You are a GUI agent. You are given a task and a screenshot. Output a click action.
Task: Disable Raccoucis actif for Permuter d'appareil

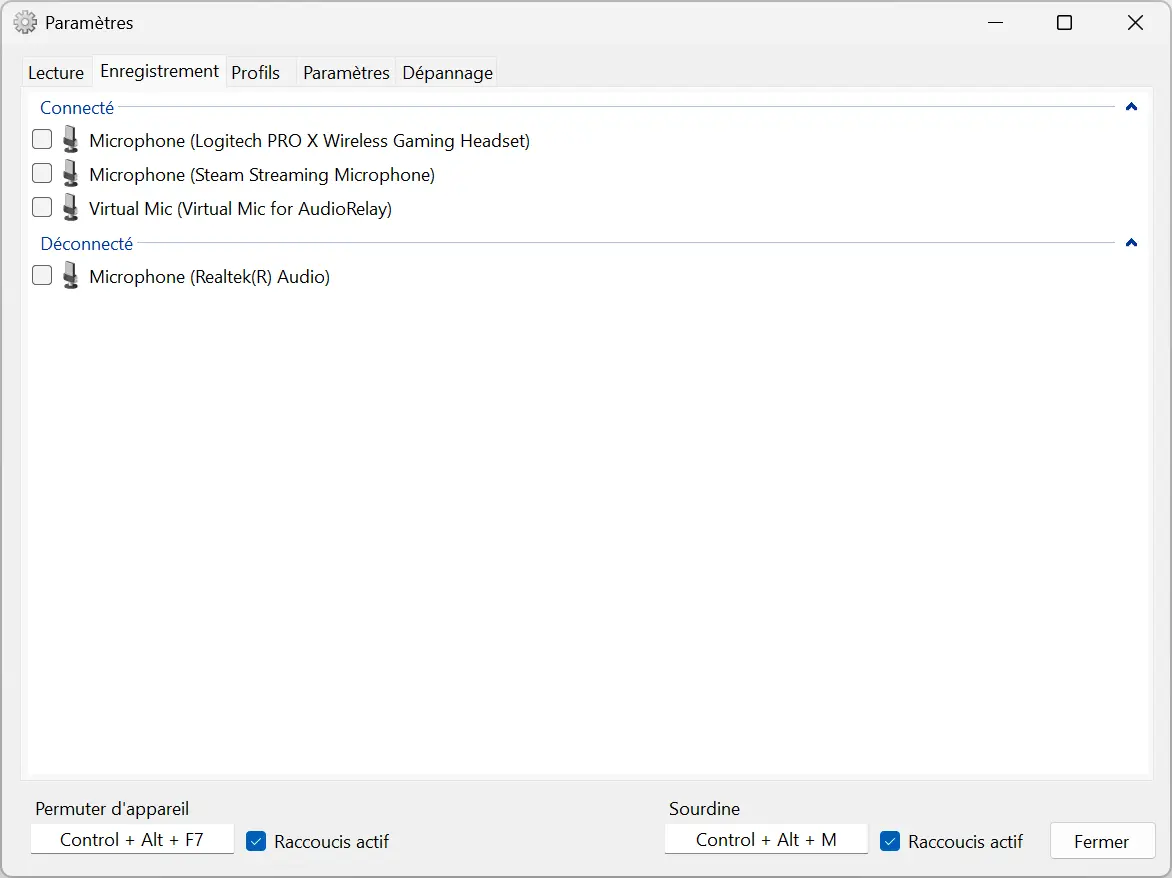click(x=256, y=841)
